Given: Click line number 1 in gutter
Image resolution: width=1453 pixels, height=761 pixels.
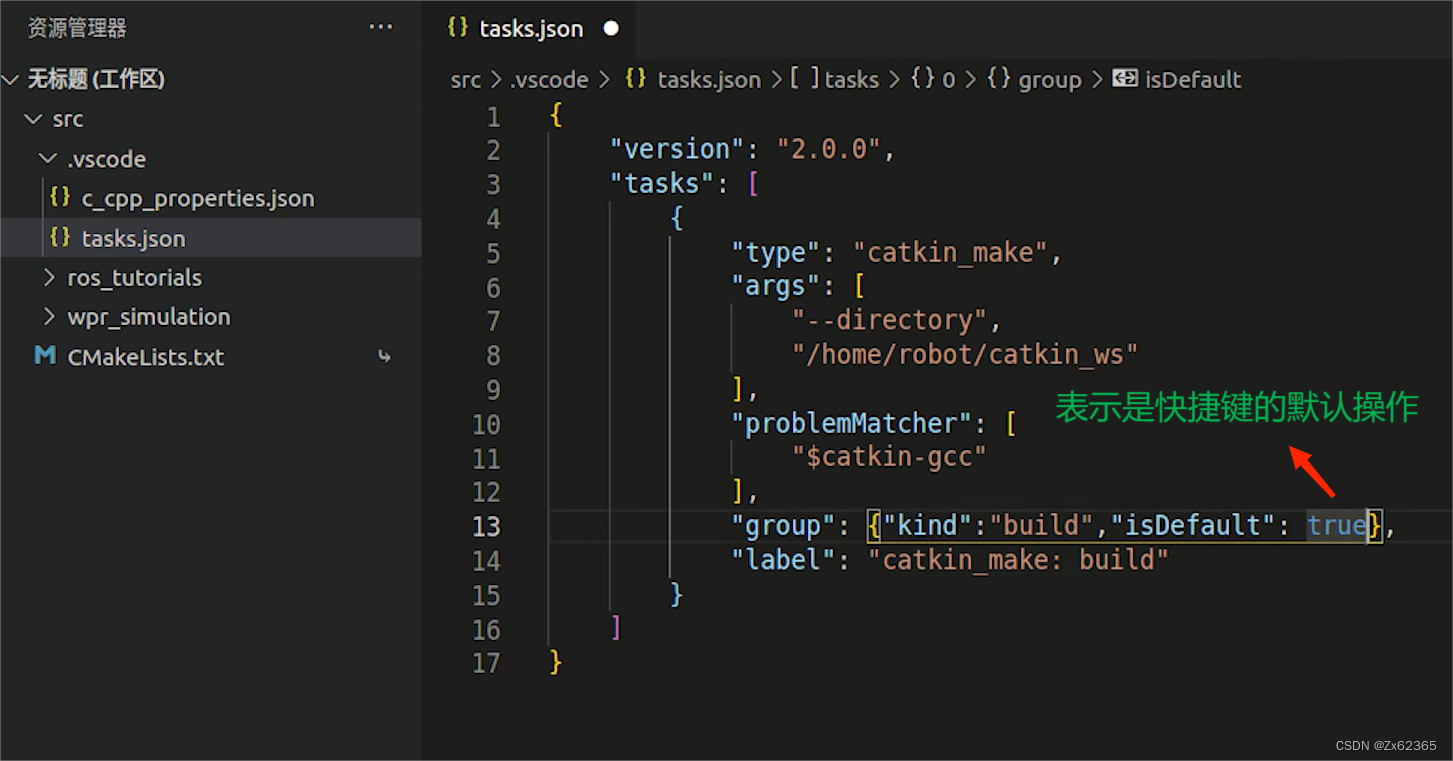Looking at the screenshot, I should 493,118.
